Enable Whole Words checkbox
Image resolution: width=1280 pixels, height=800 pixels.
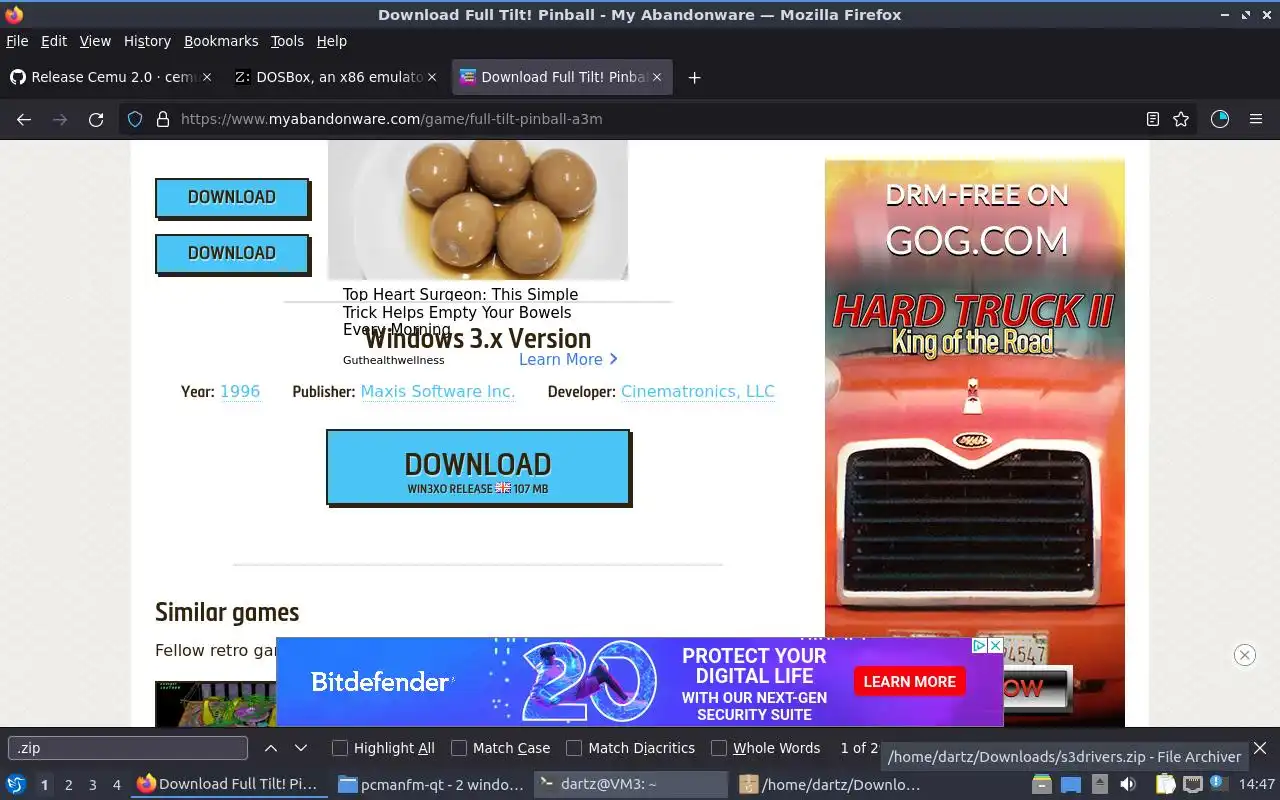pyautogui.click(x=719, y=748)
